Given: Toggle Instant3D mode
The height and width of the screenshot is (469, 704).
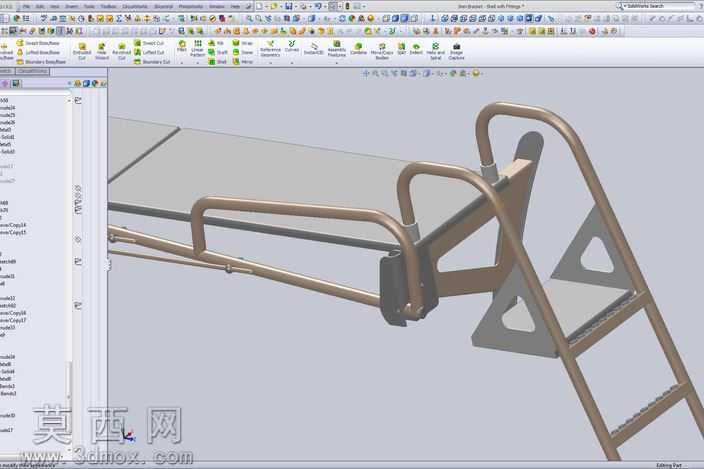Looking at the screenshot, I should (313, 49).
